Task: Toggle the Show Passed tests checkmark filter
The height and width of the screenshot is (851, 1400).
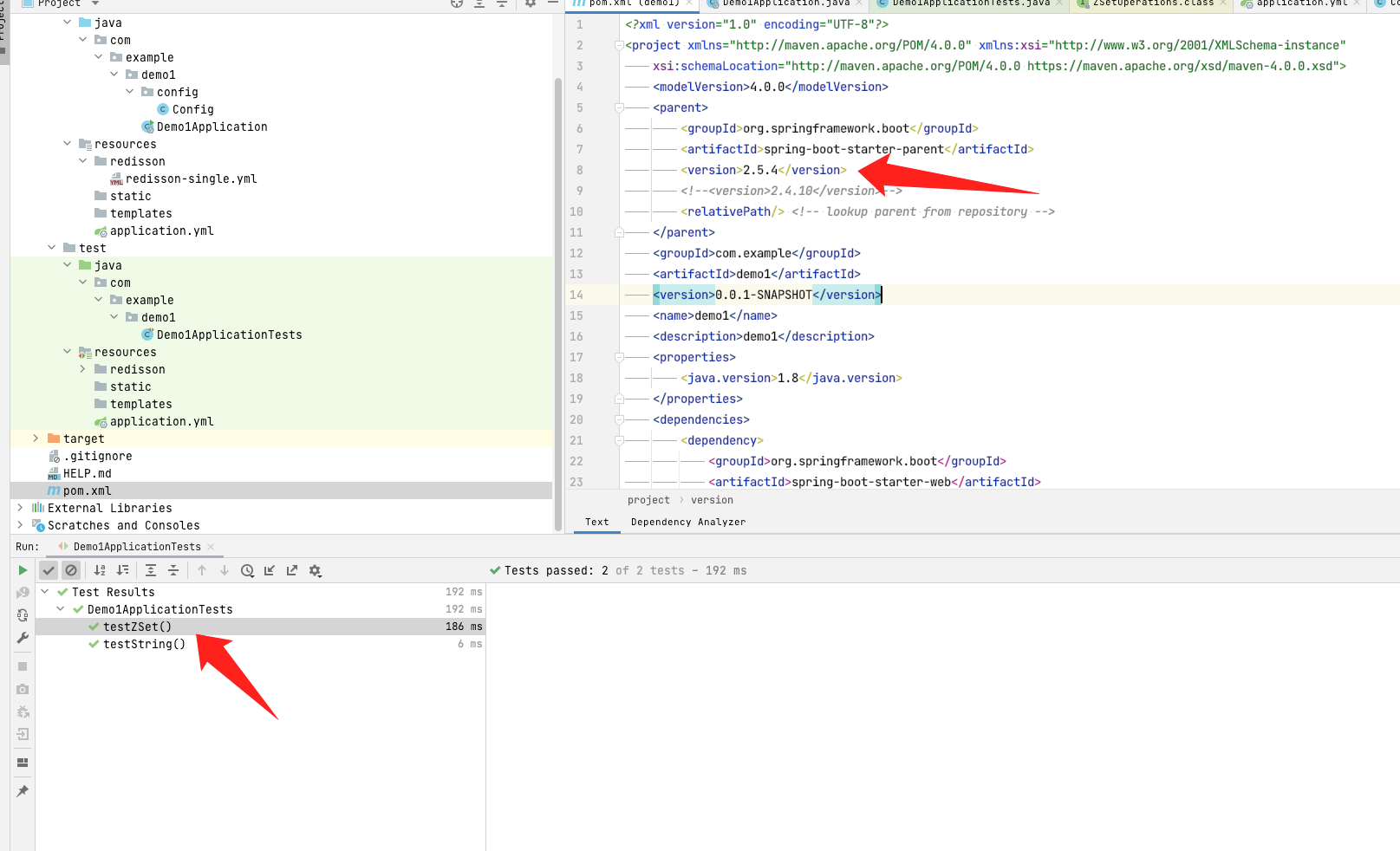Action: (49, 570)
